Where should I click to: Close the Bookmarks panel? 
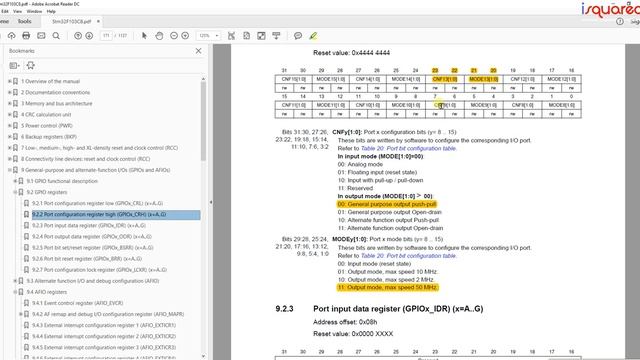coord(198,51)
